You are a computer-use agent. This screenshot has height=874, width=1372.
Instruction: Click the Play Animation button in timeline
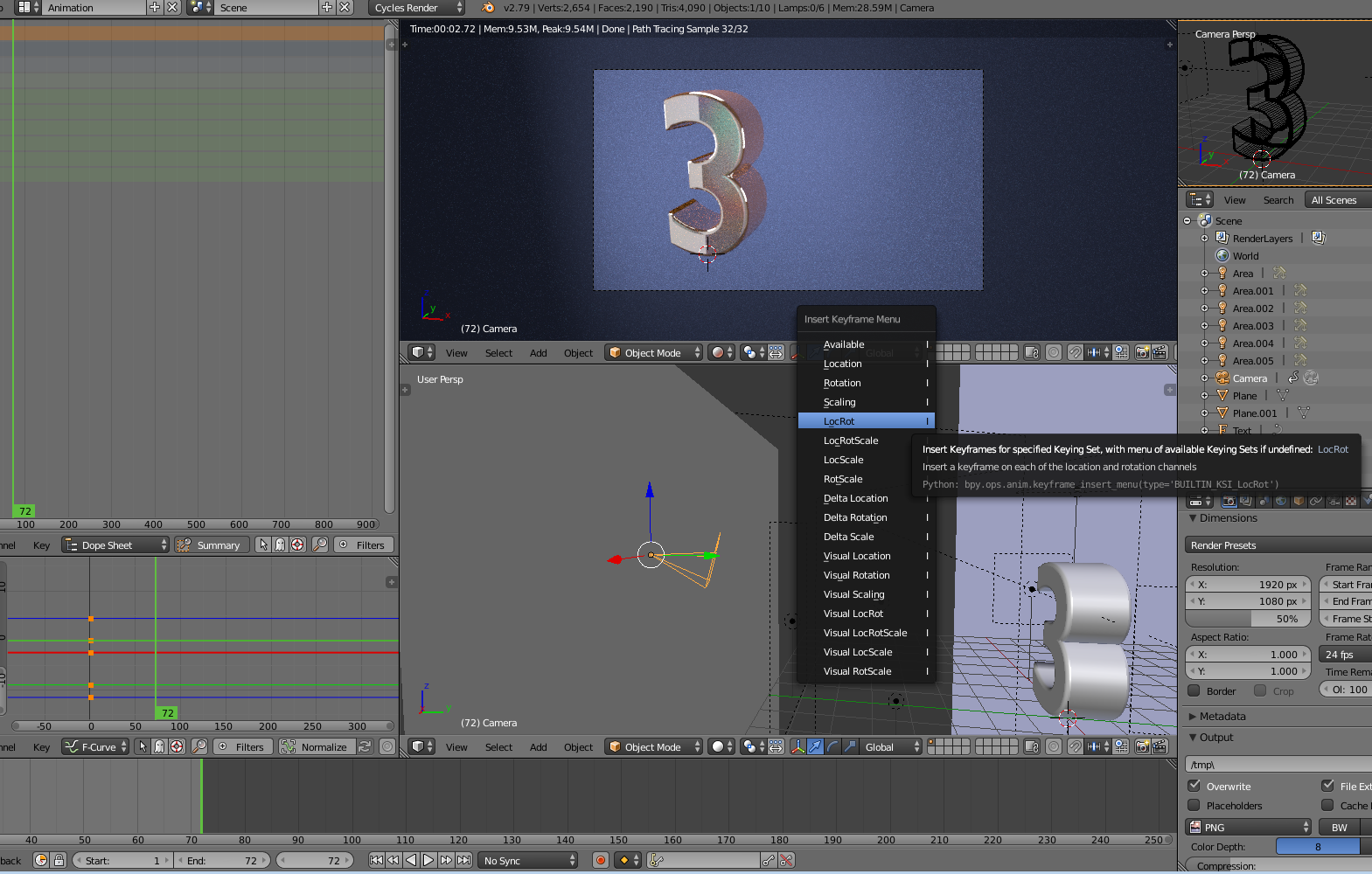[x=428, y=860]
